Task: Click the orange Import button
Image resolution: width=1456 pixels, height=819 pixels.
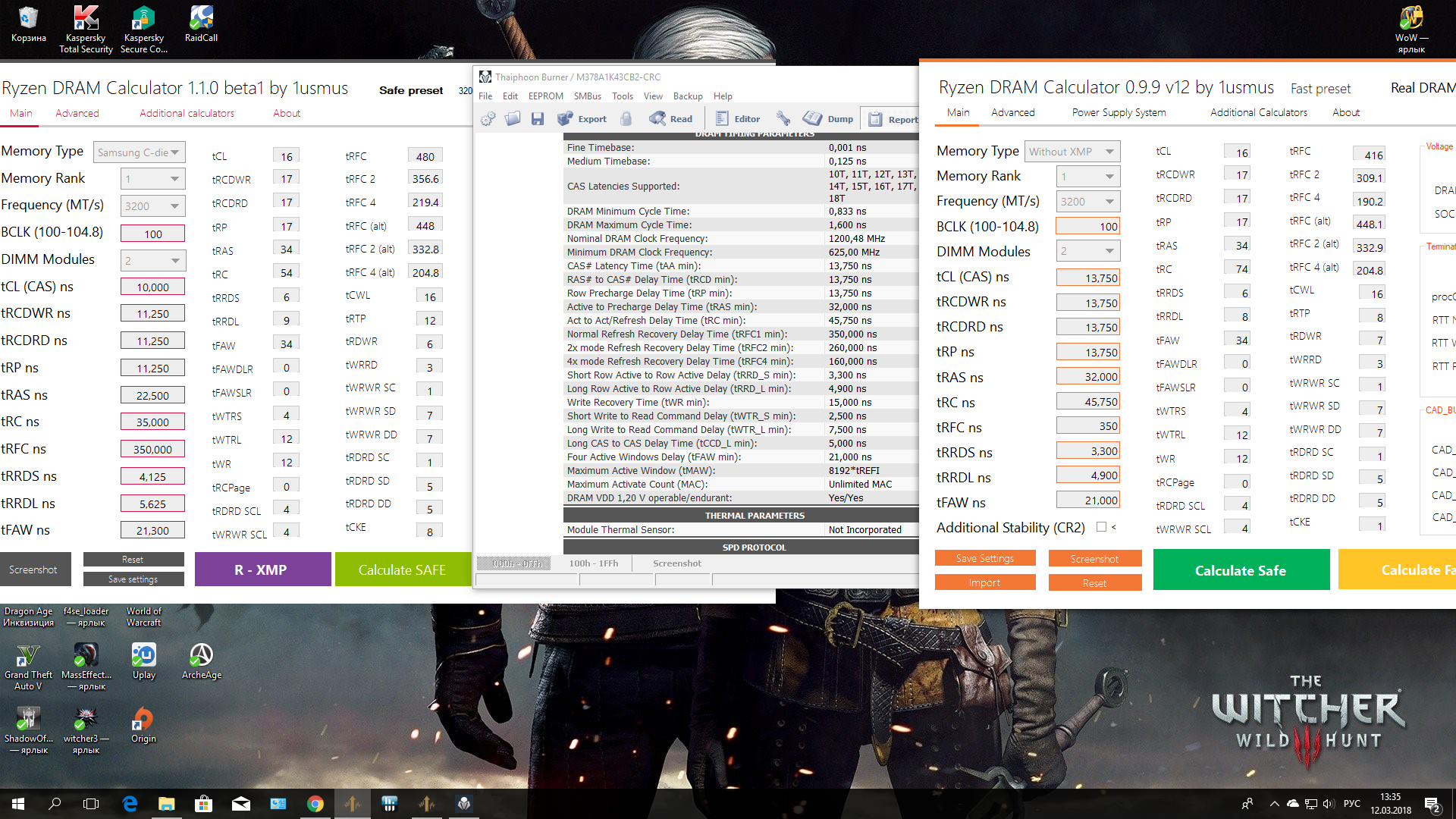Action: 984,582
